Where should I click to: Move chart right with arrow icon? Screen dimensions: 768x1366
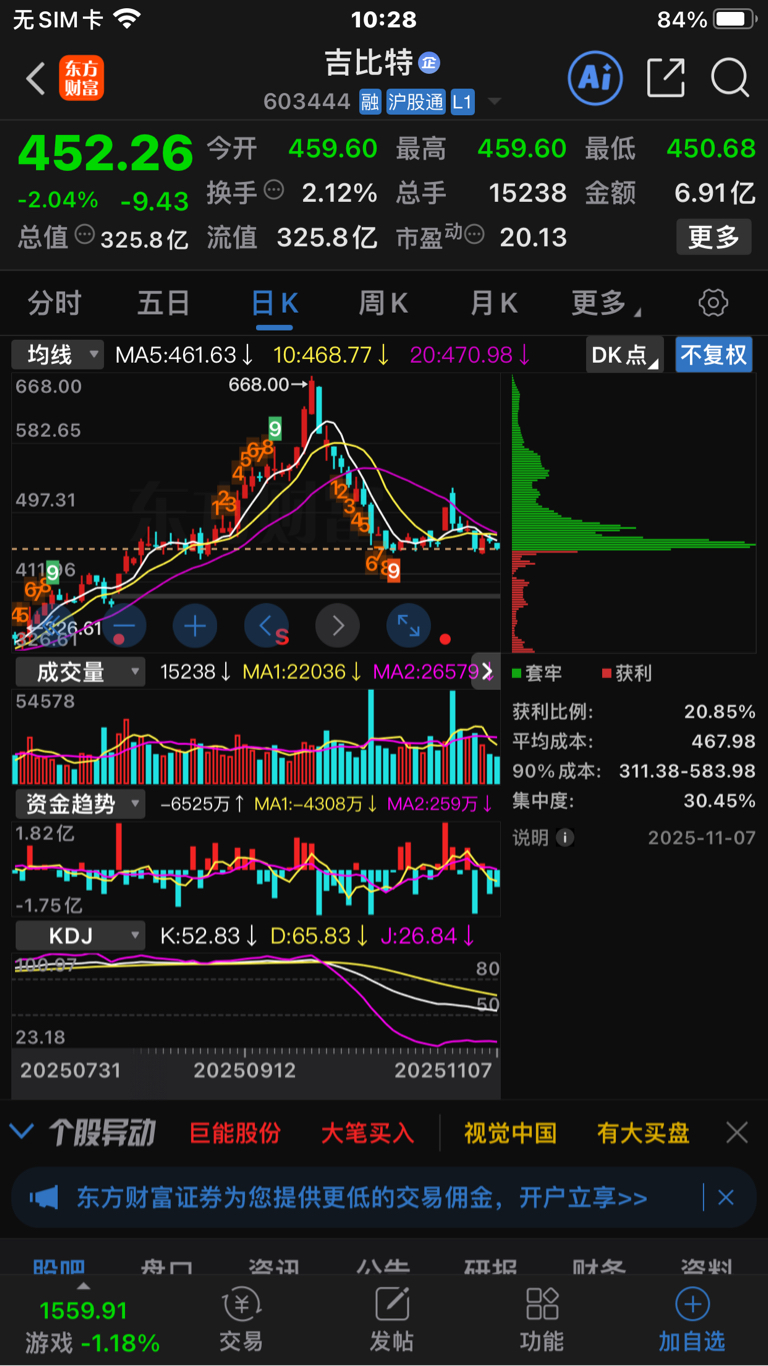click(x=337, y=626)
